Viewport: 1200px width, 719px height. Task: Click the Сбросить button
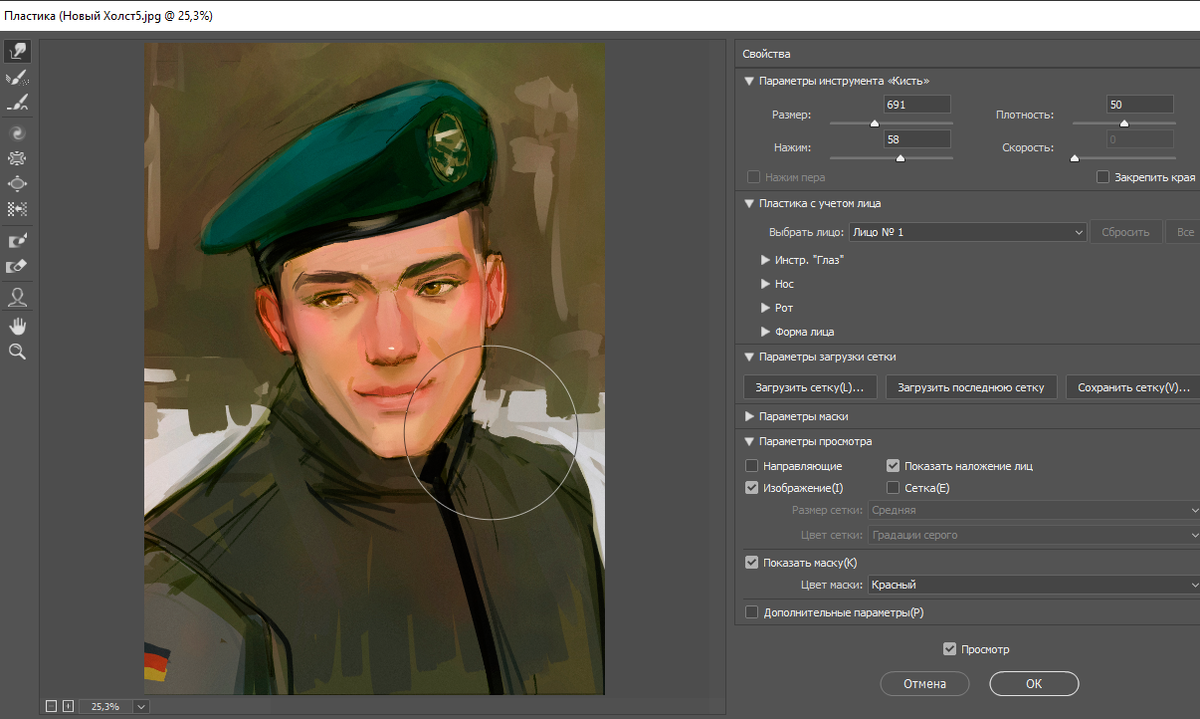(1126, 232)
